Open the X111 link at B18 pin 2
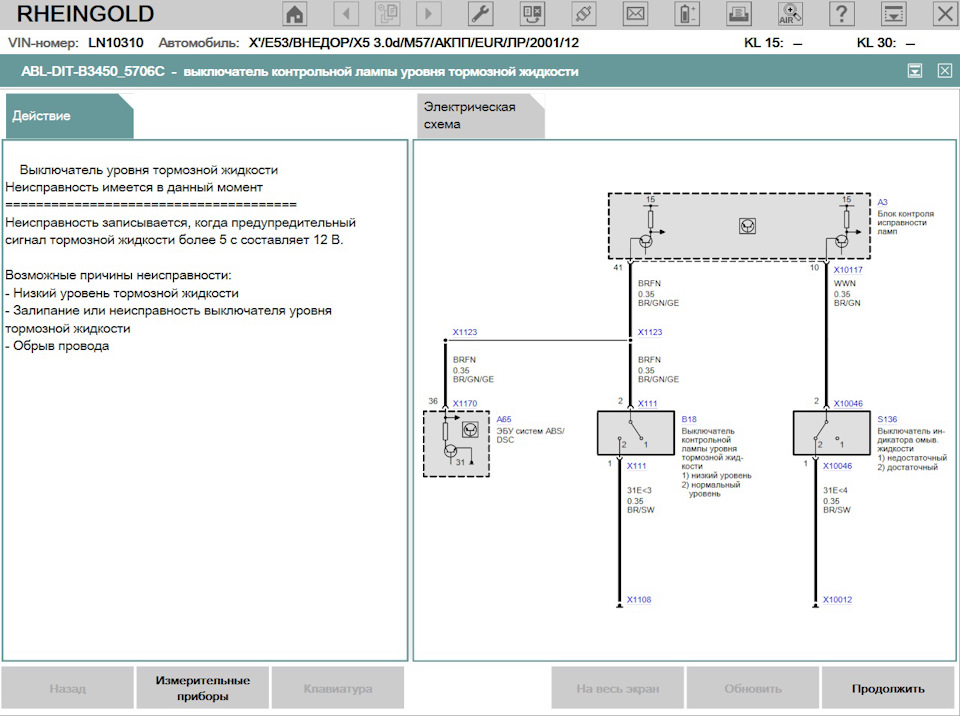 point(647,403)
